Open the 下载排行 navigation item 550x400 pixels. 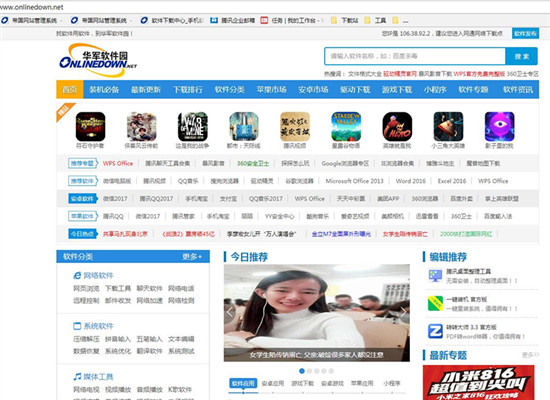click(188, 89)
